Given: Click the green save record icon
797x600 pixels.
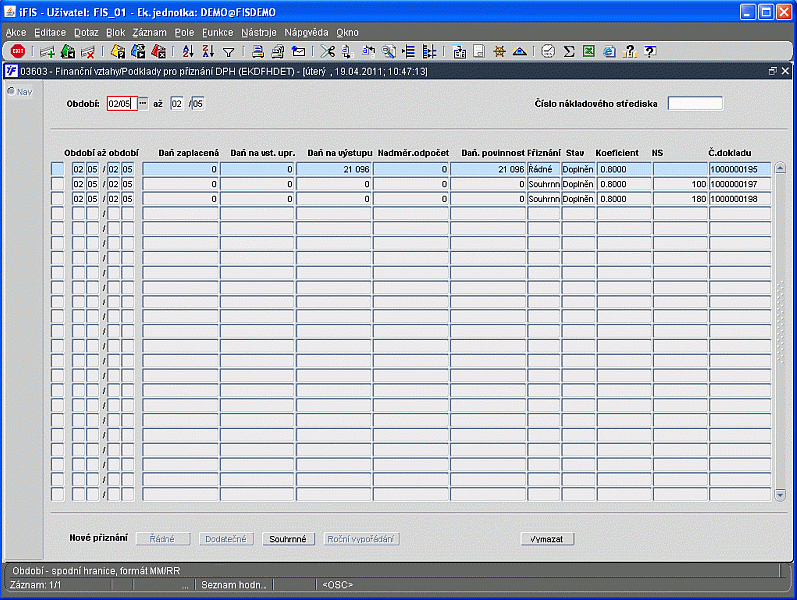Looking at the screenshot, I should pyautogui.click(x=68, y=51).
